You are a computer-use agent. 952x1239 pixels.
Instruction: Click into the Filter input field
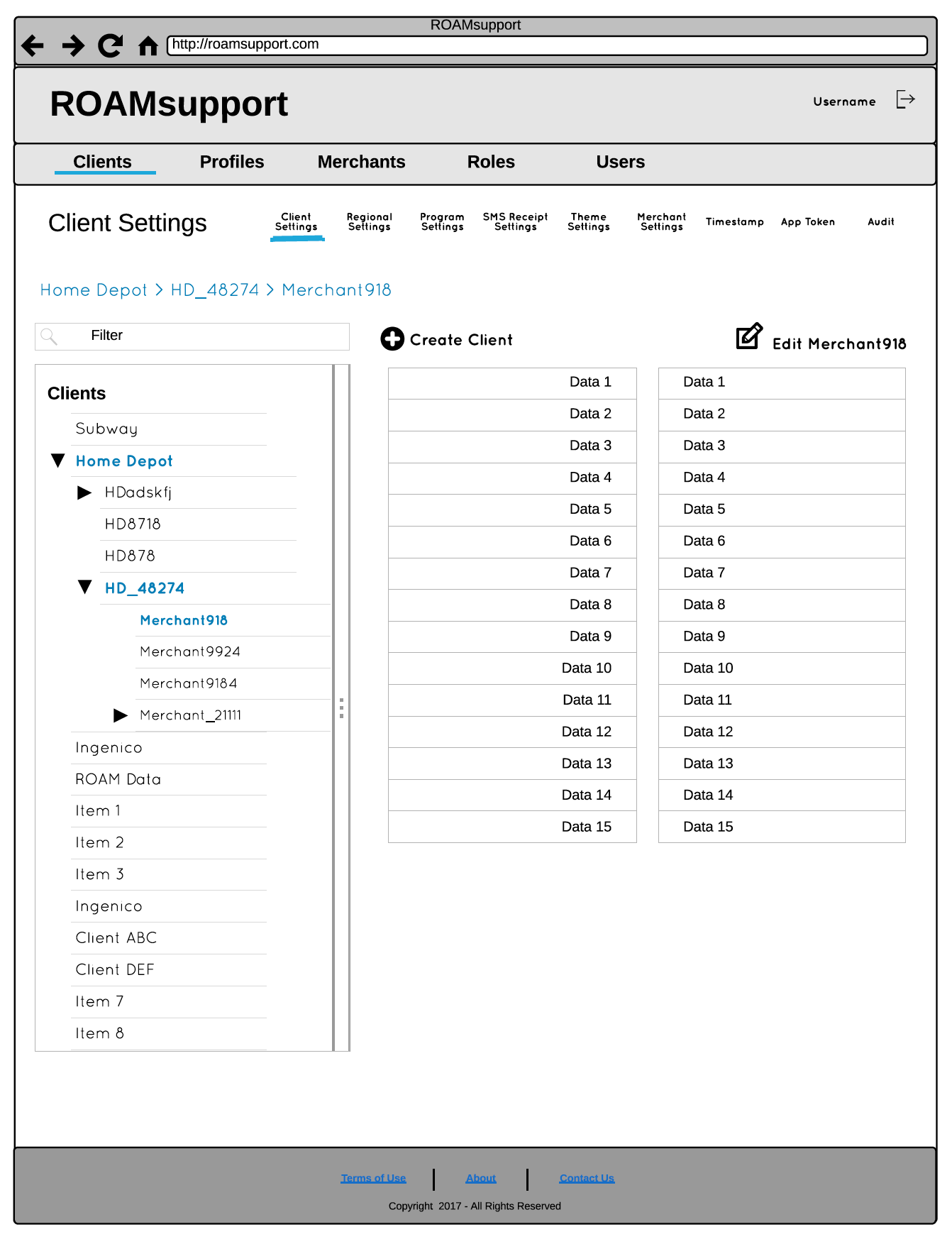click(192, 336)
